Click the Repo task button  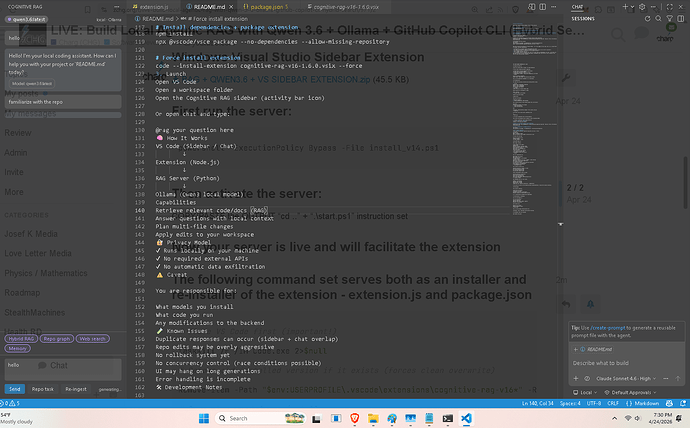coord(43,389)
